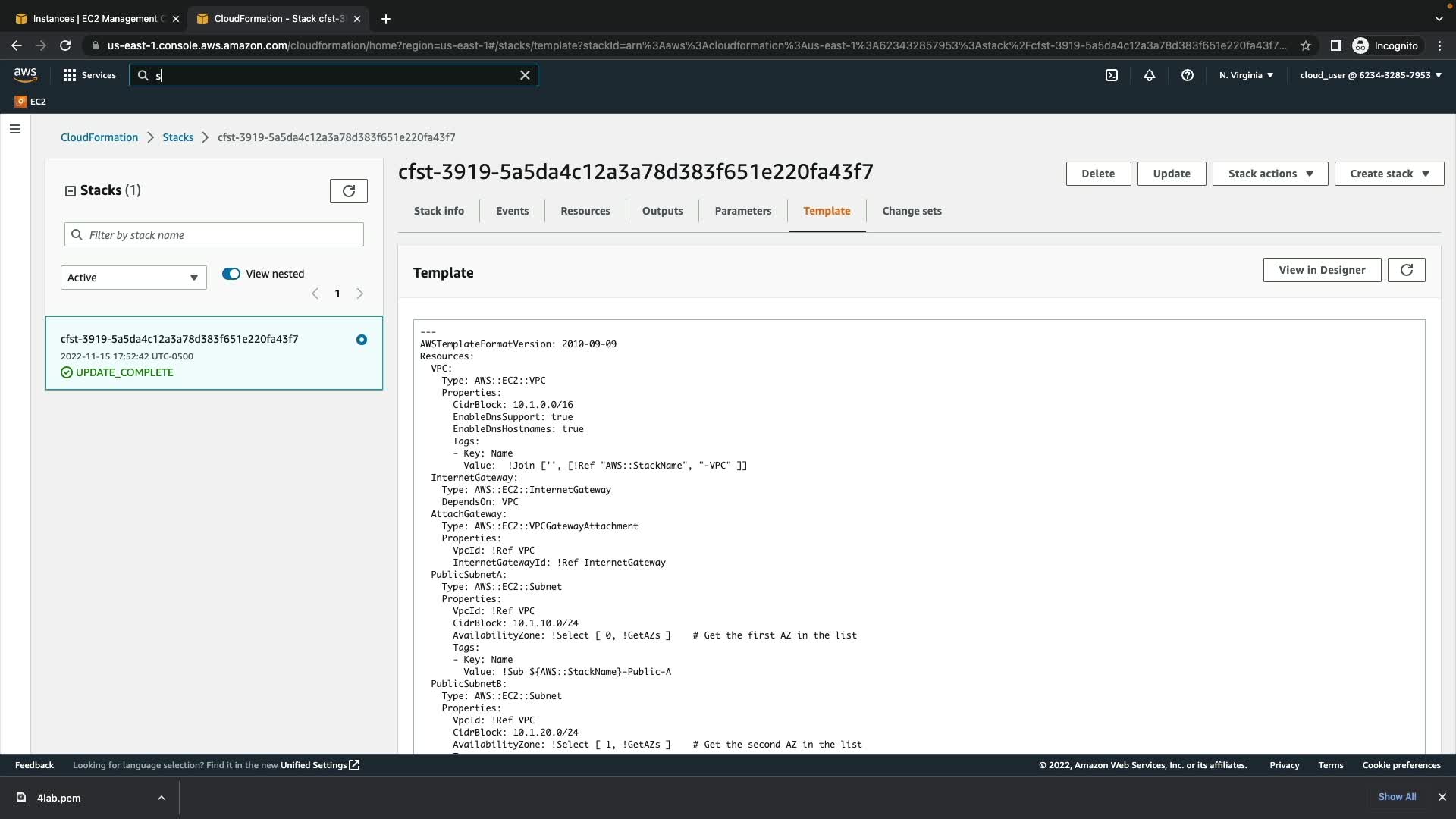Open the notifications bell icon

1150,75
